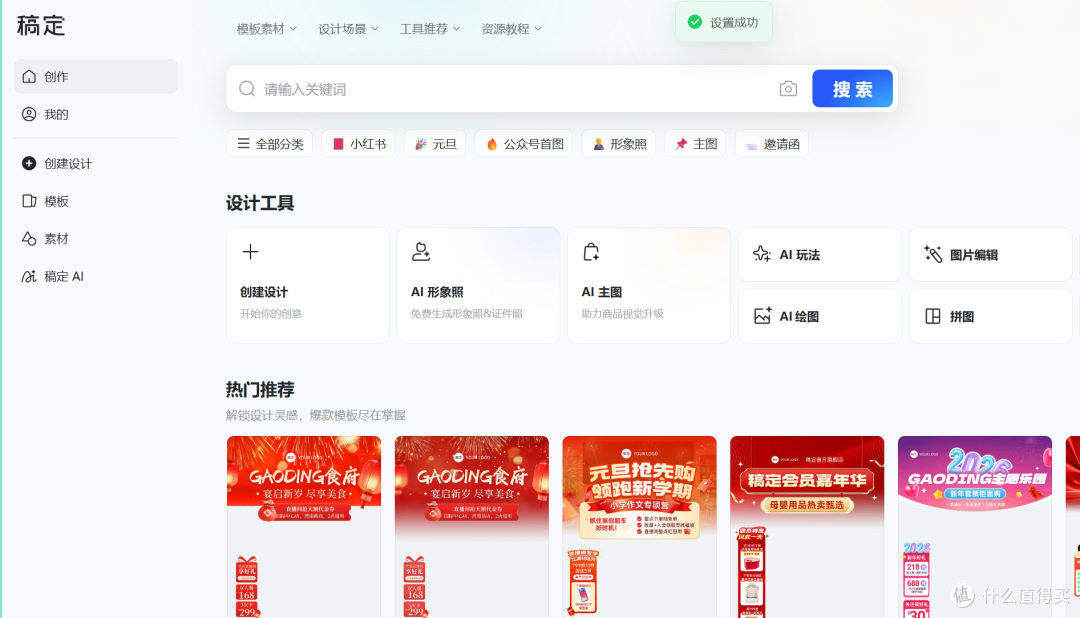Click the 稿定 logo
Screen dimensions: 1080x618
pos(41,25)
